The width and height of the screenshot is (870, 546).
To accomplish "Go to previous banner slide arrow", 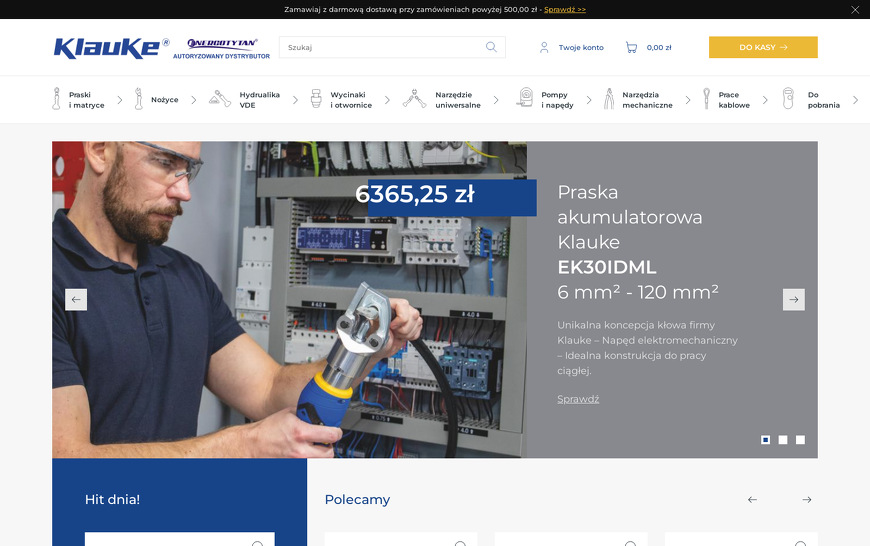I will pos(76,300).
